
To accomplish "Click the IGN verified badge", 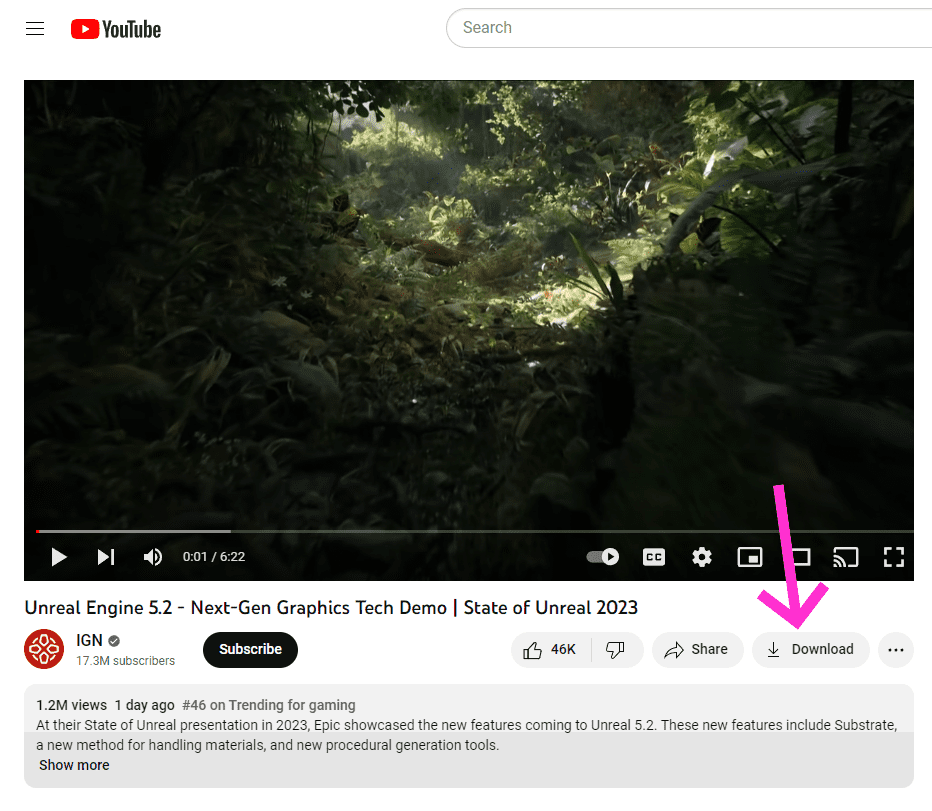I will [x=114, y=641].
